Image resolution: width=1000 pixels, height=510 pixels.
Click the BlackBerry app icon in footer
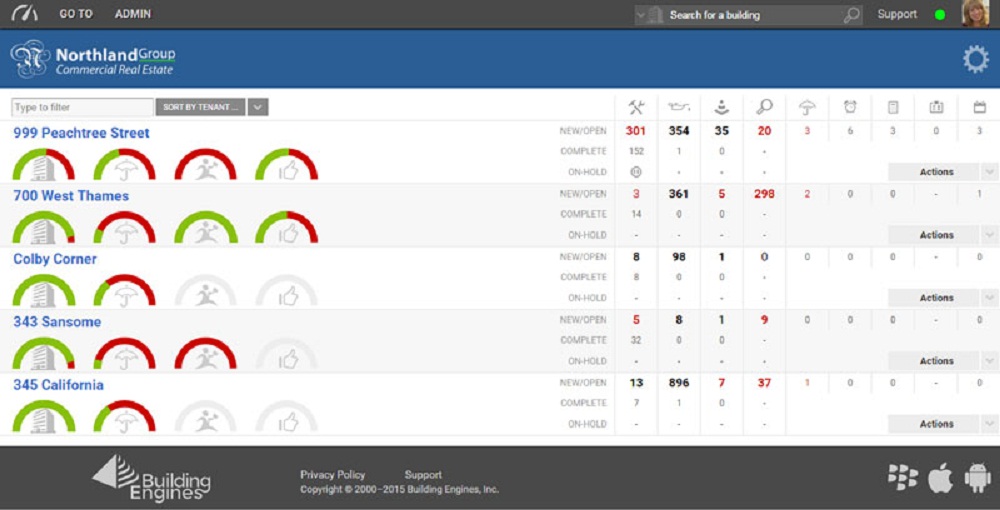[902, 477]
